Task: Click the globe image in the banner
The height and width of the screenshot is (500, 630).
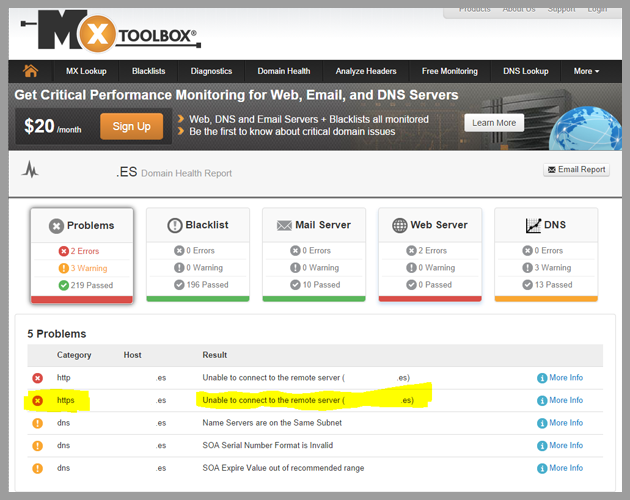Action: tap(585, 129)
